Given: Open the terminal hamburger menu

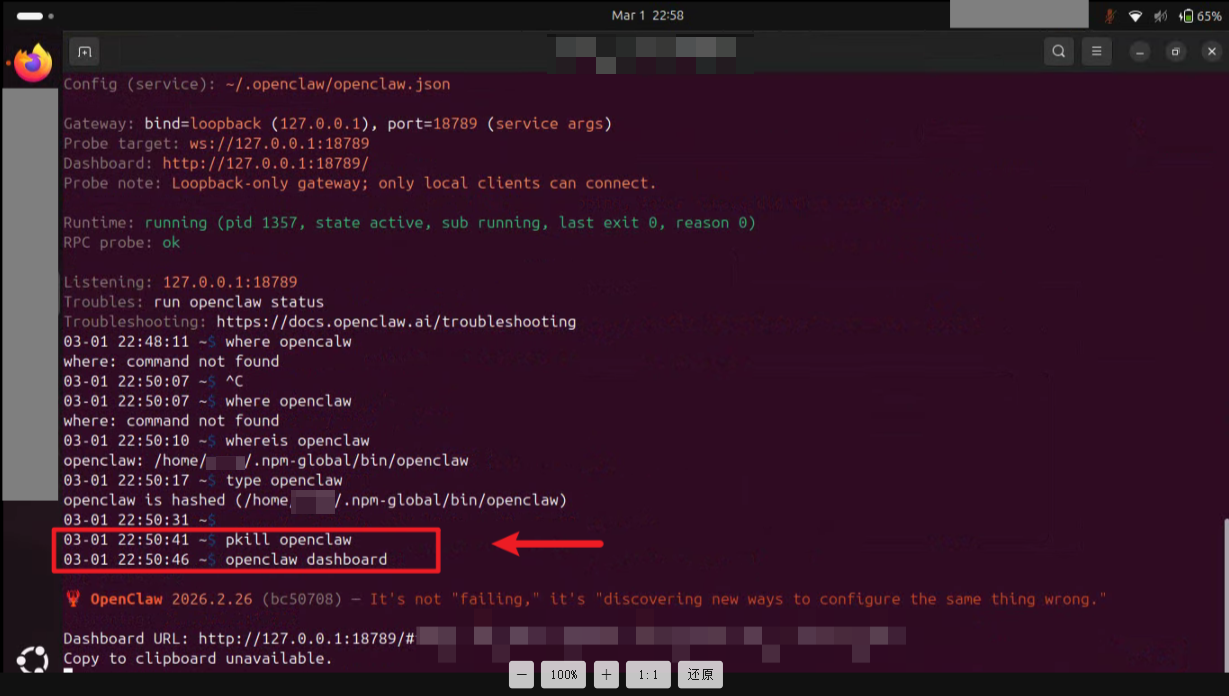Looking at the screenshot, I should [x=1097, y=51].
